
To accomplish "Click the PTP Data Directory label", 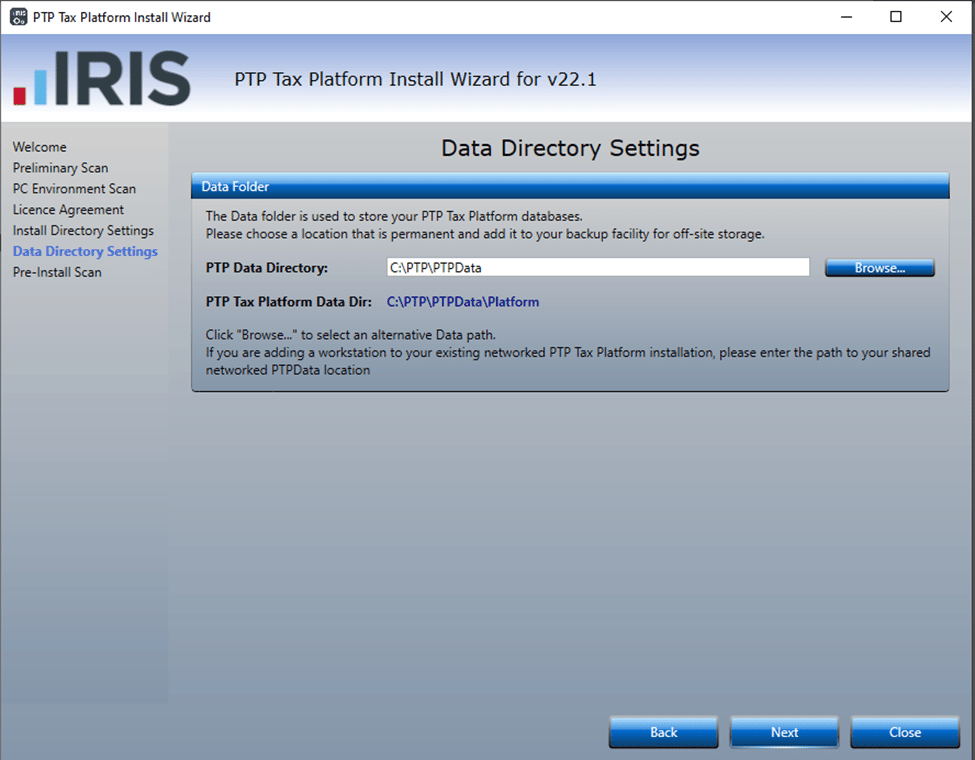I will coord(267,268).
